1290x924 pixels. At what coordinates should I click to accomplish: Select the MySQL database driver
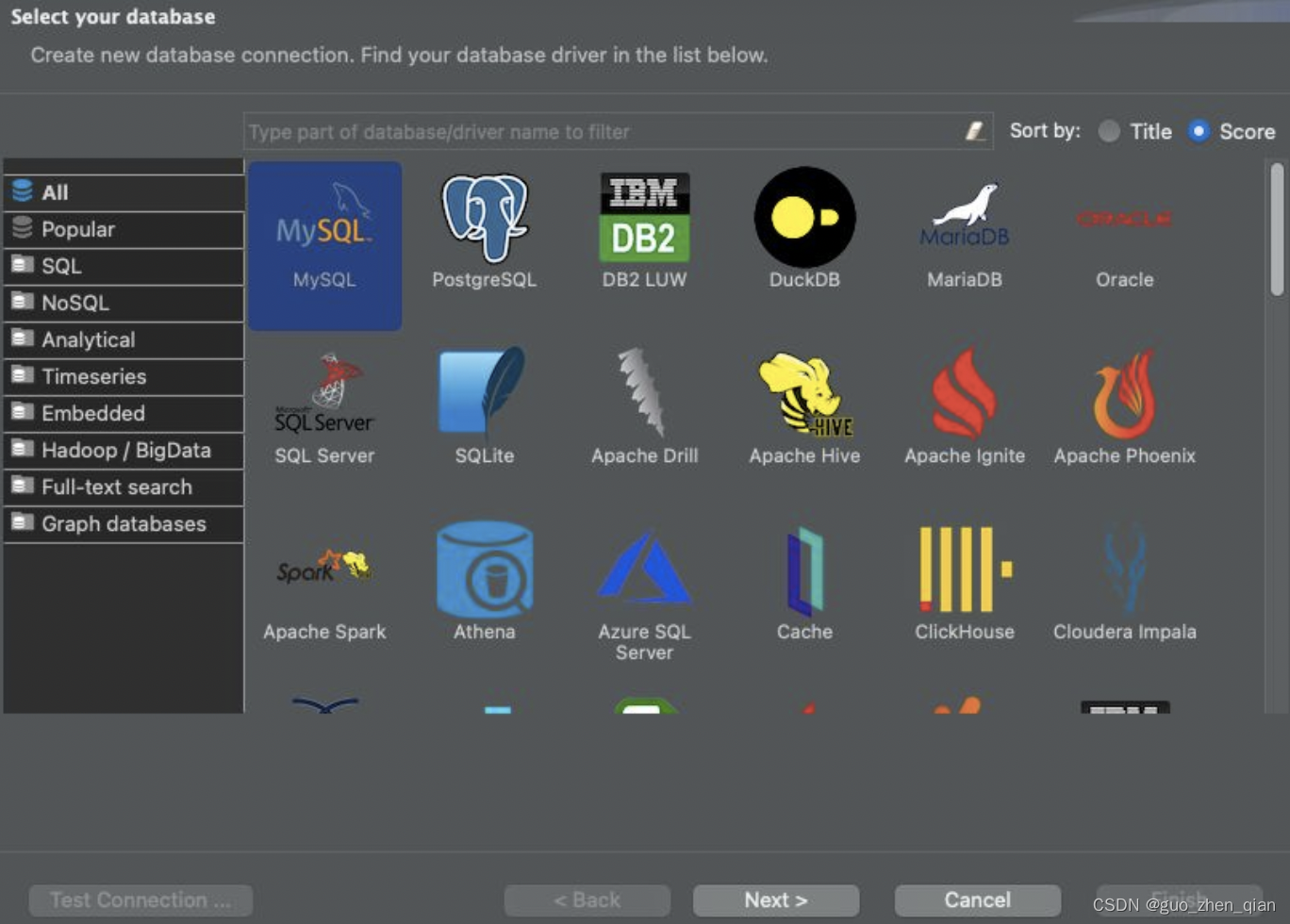[x=324, y=245]
